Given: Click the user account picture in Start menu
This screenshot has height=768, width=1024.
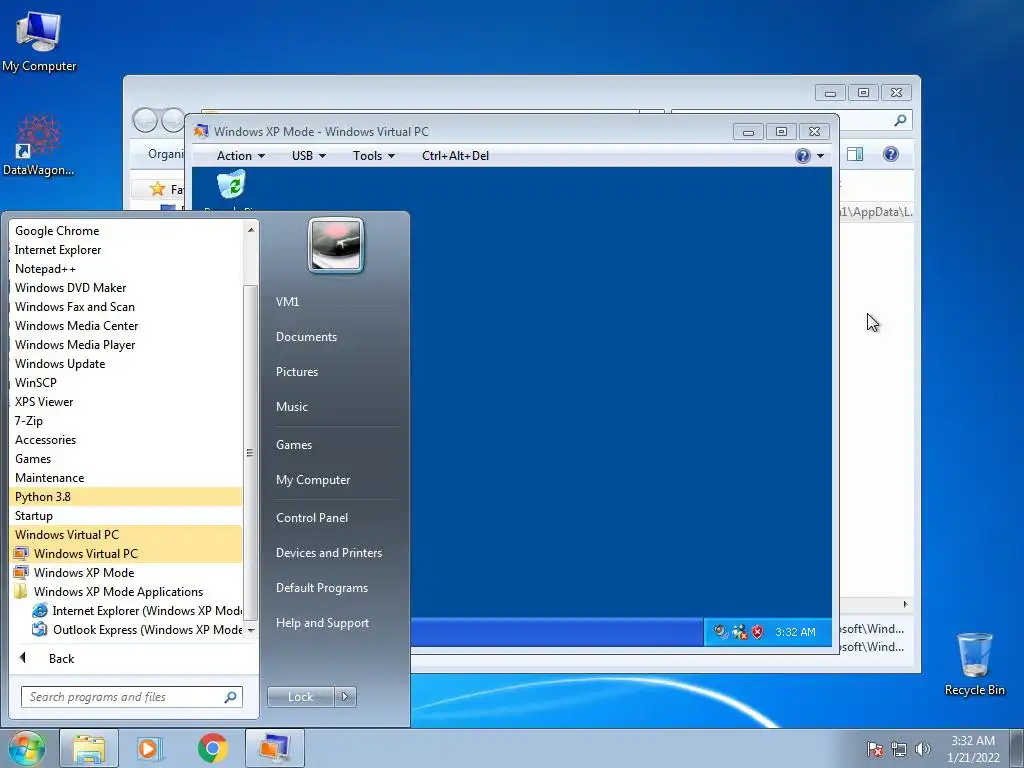Looking at the screenshot, I should (x=336, y=245).
